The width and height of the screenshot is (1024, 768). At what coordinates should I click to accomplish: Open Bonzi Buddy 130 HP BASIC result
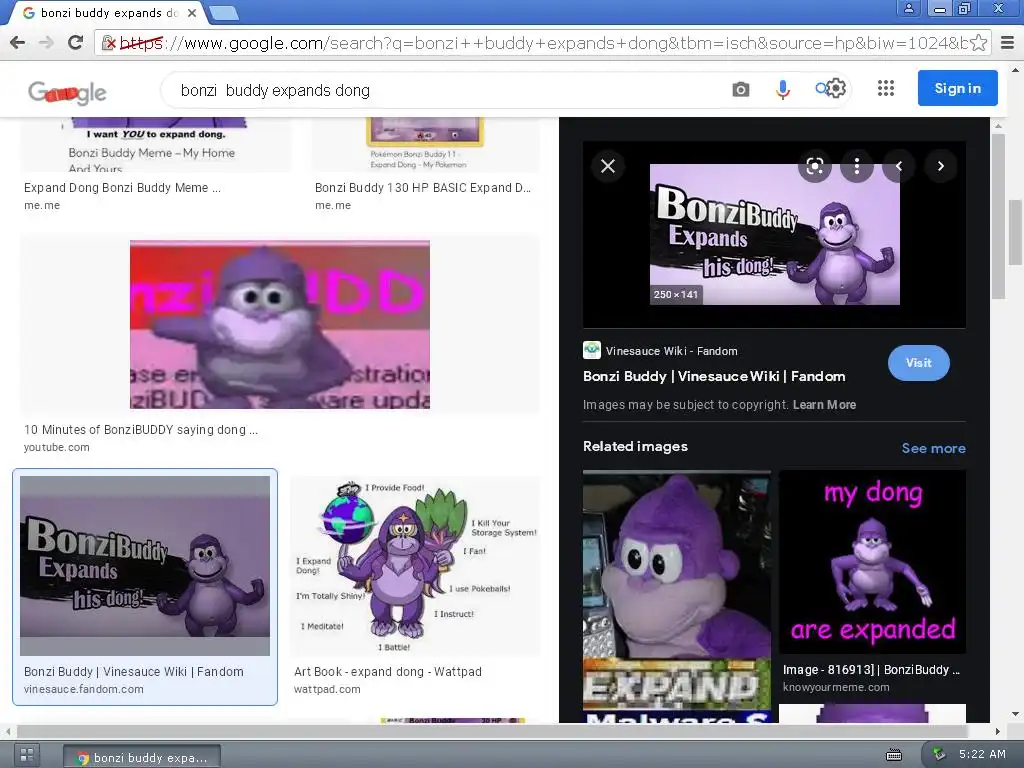coord(423,188)
